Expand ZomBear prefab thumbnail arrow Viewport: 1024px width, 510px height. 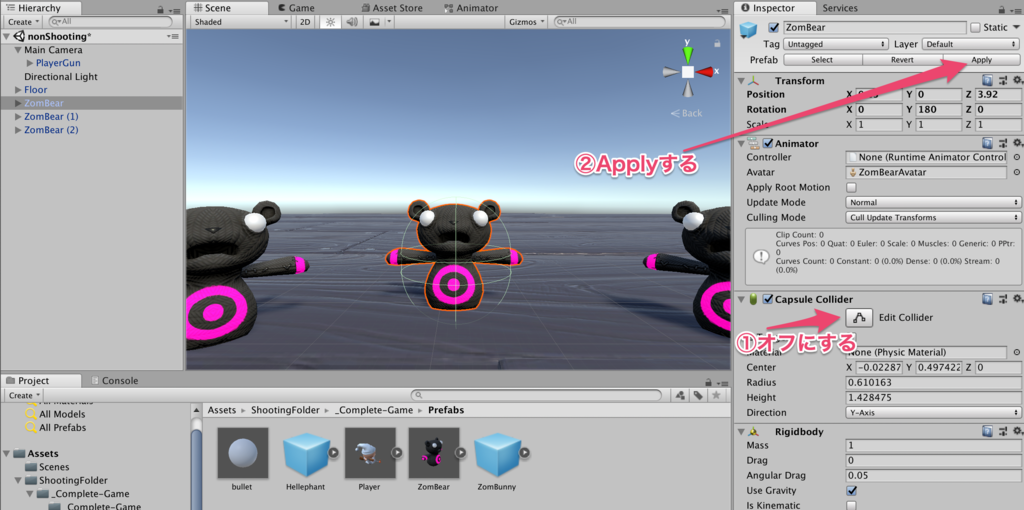[x=461, y=452]
